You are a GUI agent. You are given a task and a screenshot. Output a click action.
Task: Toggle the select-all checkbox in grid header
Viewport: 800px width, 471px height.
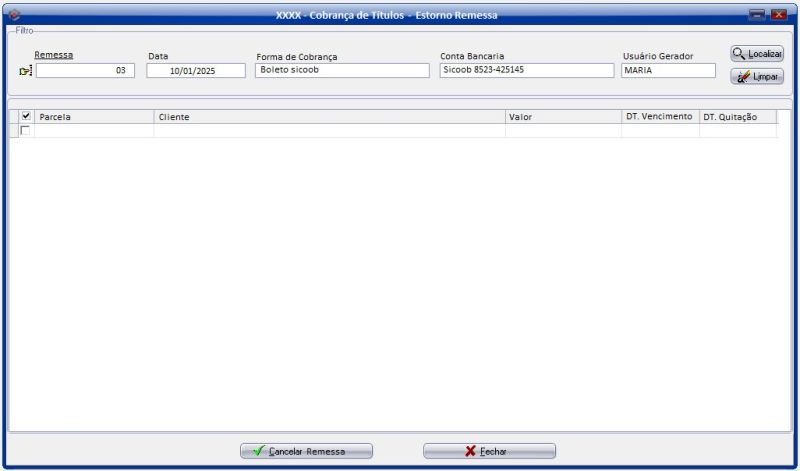26,116
